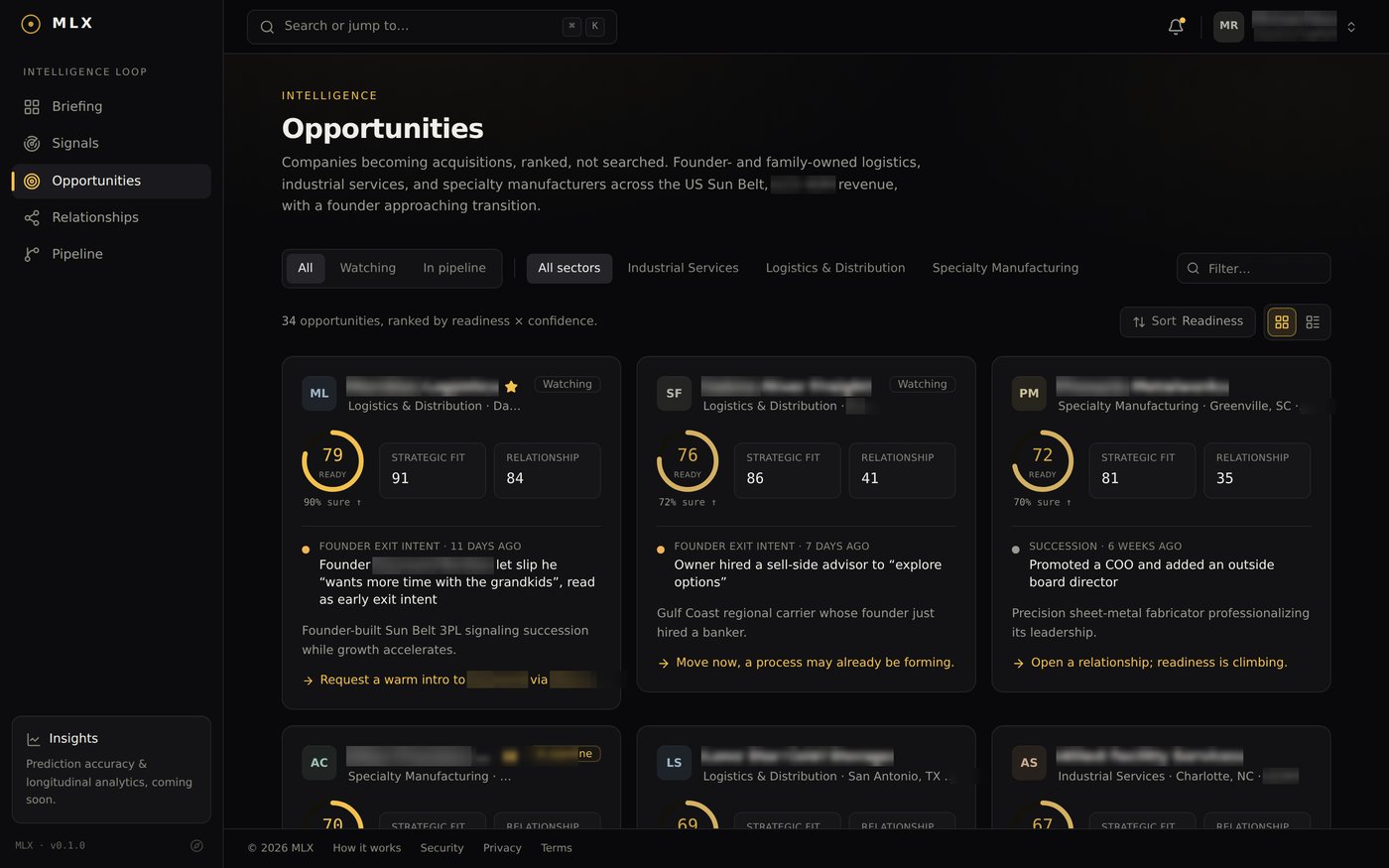Image resolution: width=1389 pixels, height=868 pixels.
Task: Click the ML company avatar
Action: [319, 394]
